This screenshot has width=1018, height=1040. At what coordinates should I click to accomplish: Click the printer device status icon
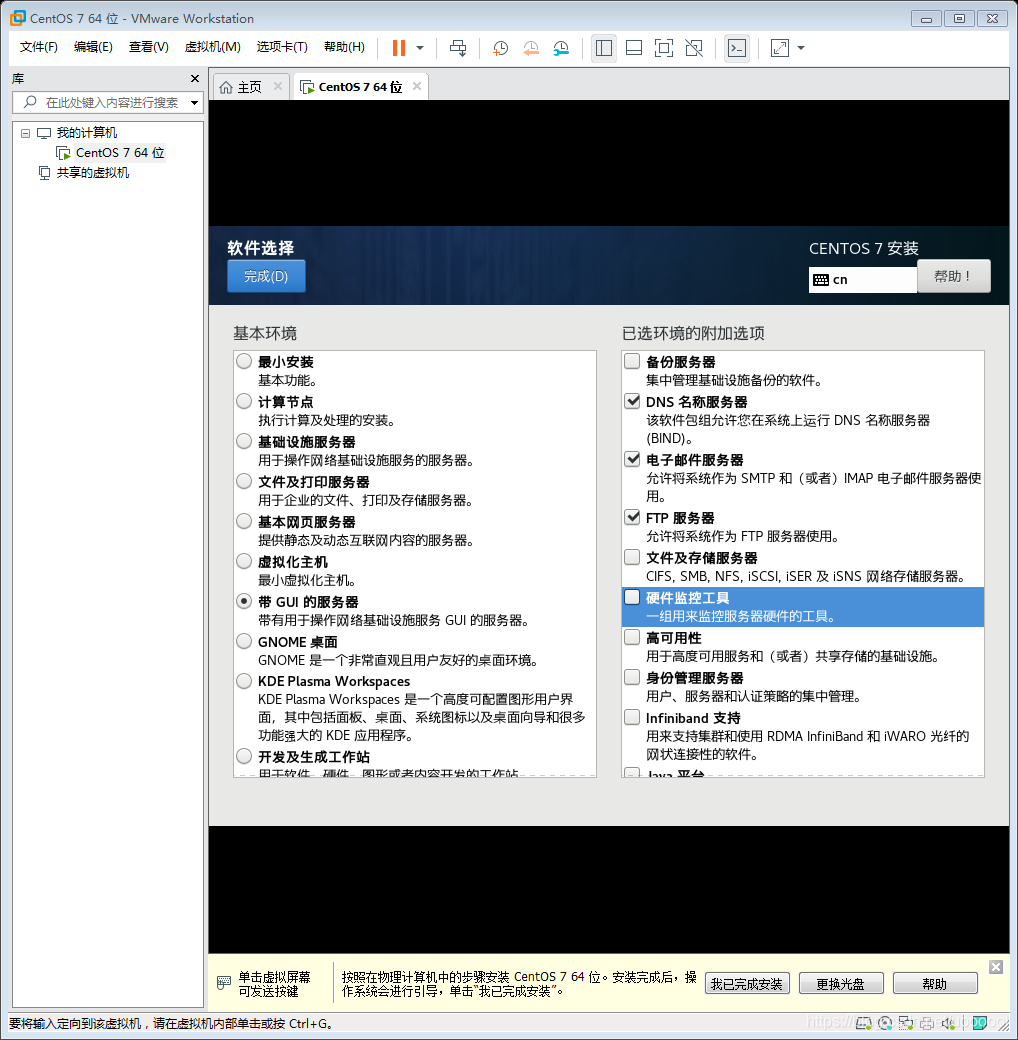point(927,1023)
